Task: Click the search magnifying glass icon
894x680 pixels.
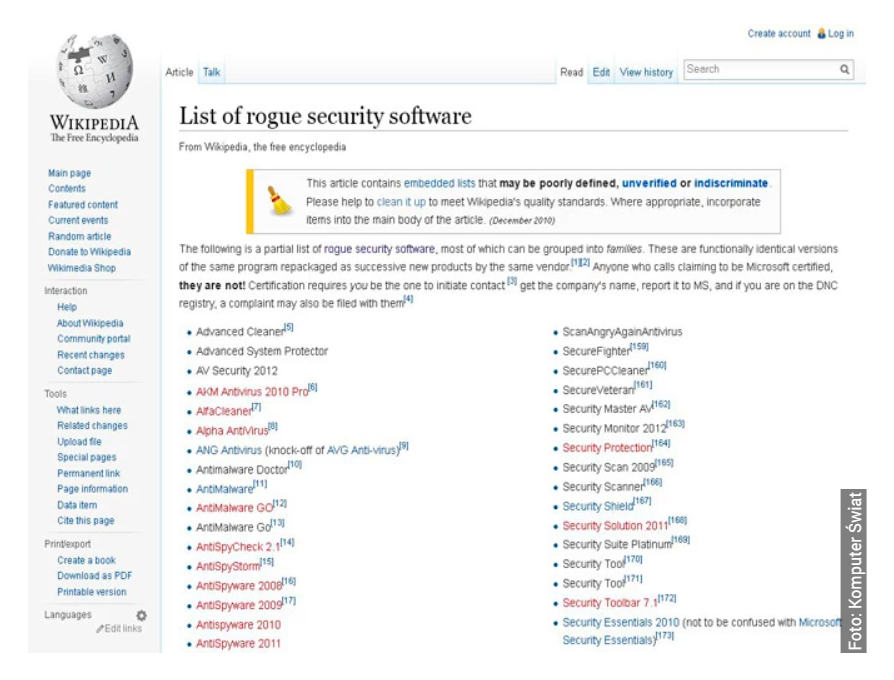Action: point(844,70)
